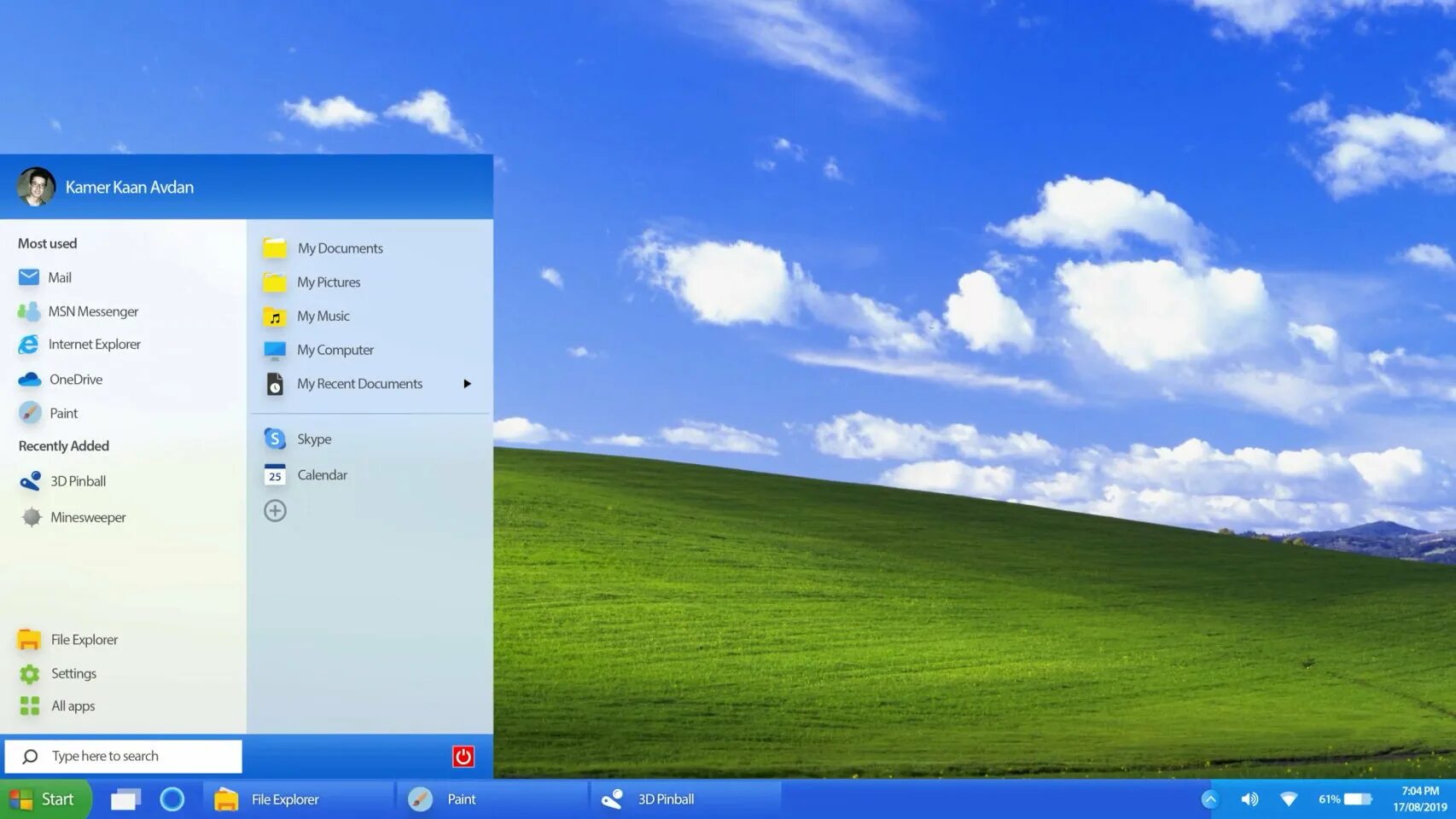Image resolution: width=1456 pixels, height=819 pixels.
Task: Toggle Wi-Fi from the system tray
Action: pyautogui.click(x=1289, y=799)
